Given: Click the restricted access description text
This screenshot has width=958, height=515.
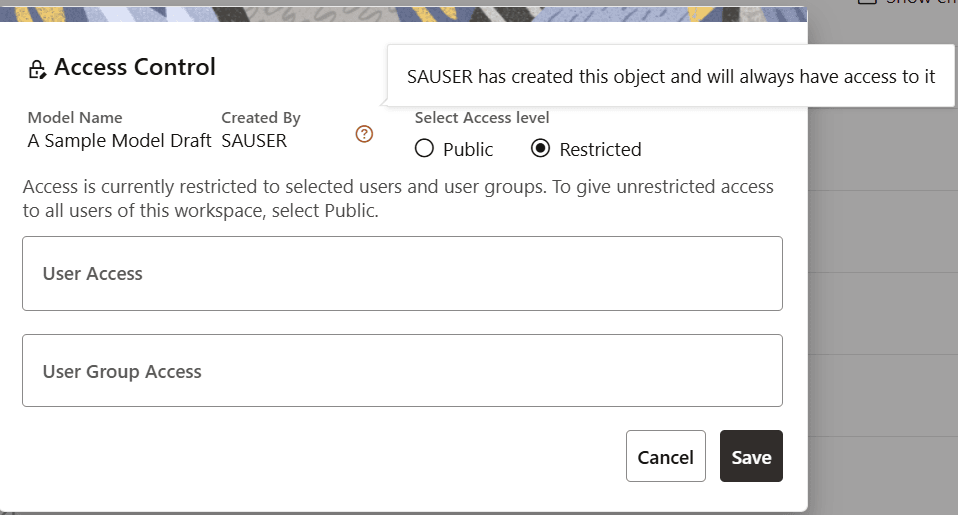Looking at the screenshot, I should pyautogui.click(x=398, y=199).
